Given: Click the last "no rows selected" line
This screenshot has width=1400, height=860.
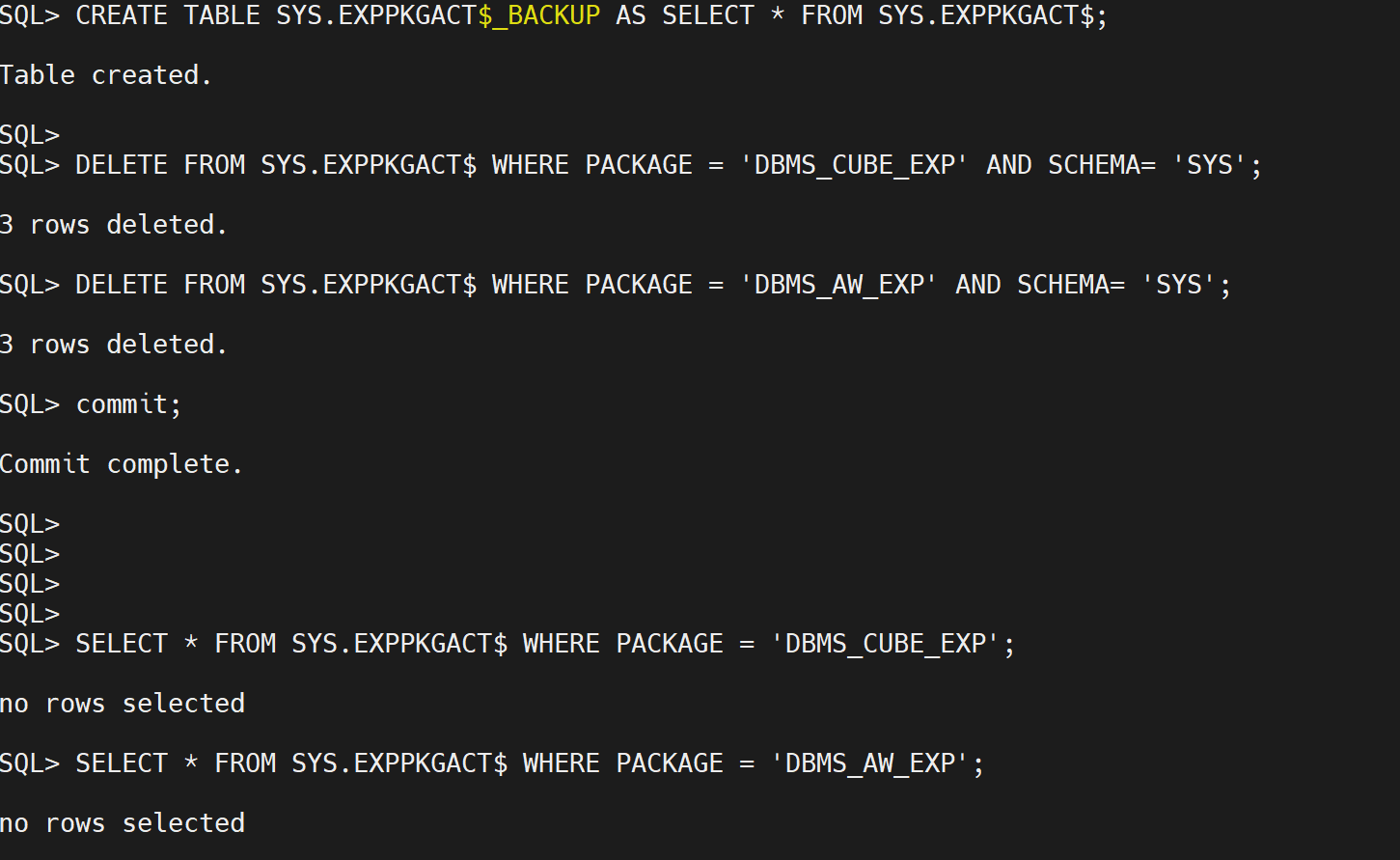Looking at the screenshot, I should click(x=123, y=823).
